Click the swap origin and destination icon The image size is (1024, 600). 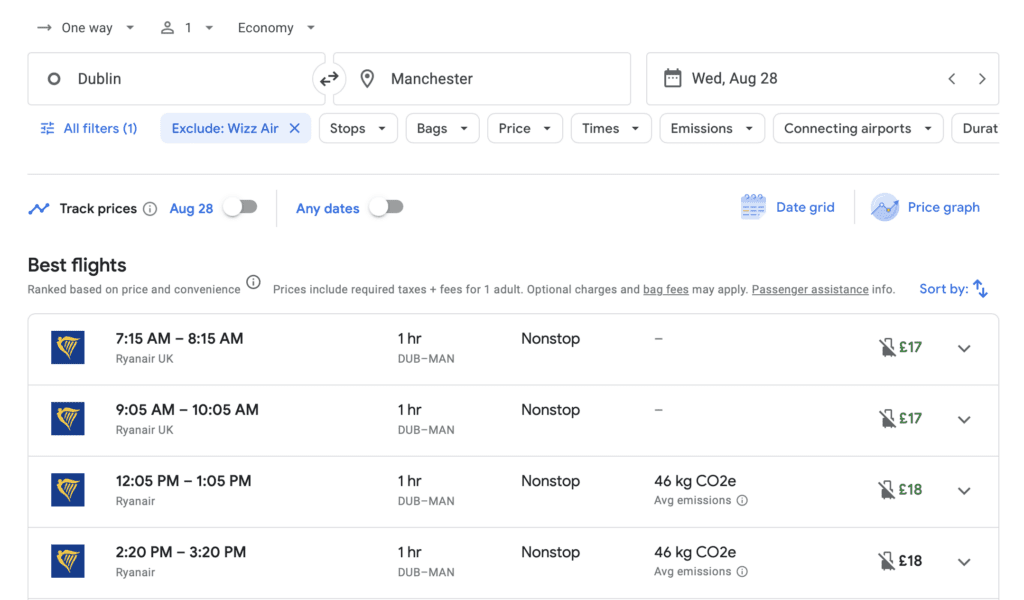(329, 78)
